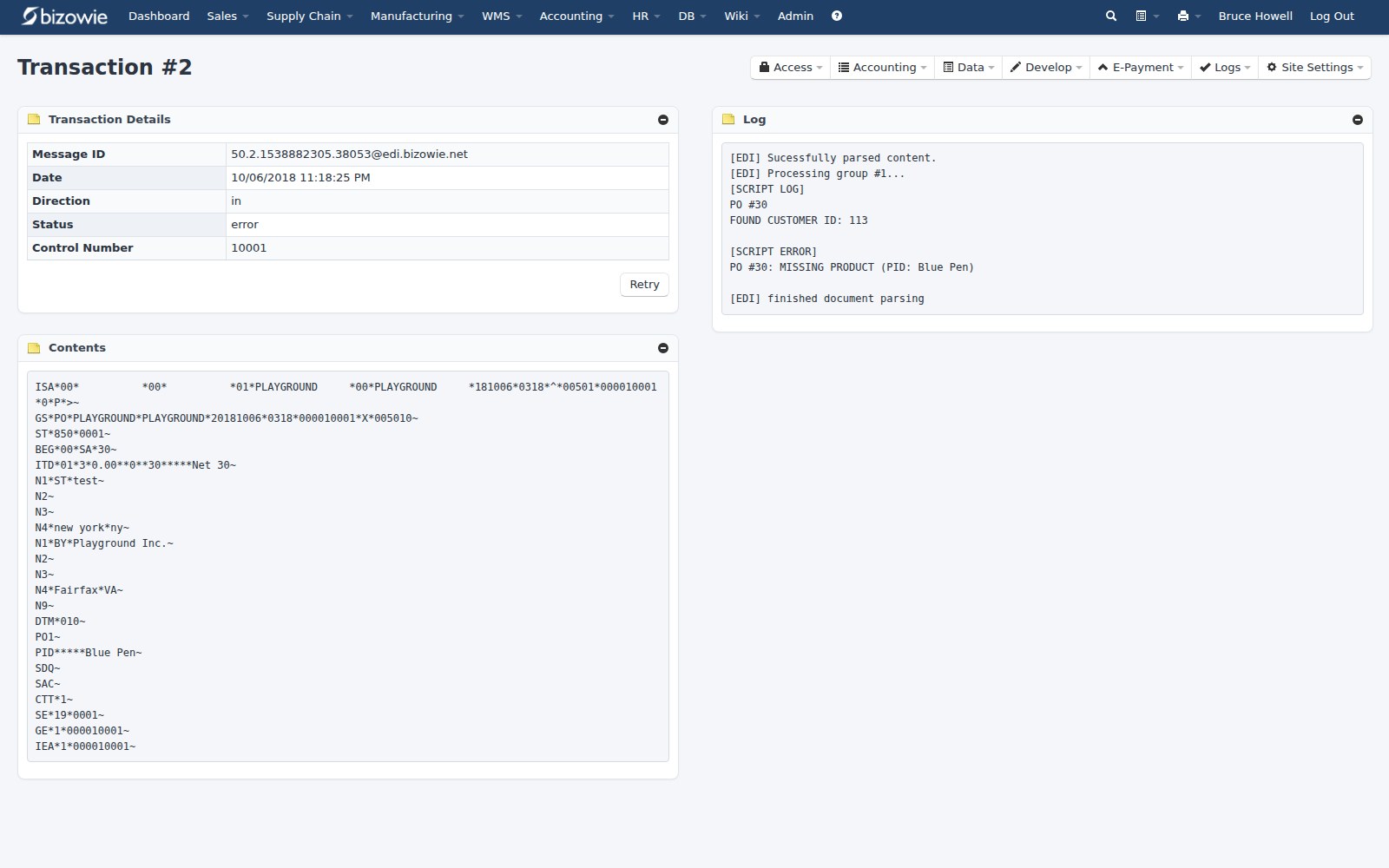The image size is (1389, 868).
Task: Open the top navbar Accounting menu
Action: point(576,16)
